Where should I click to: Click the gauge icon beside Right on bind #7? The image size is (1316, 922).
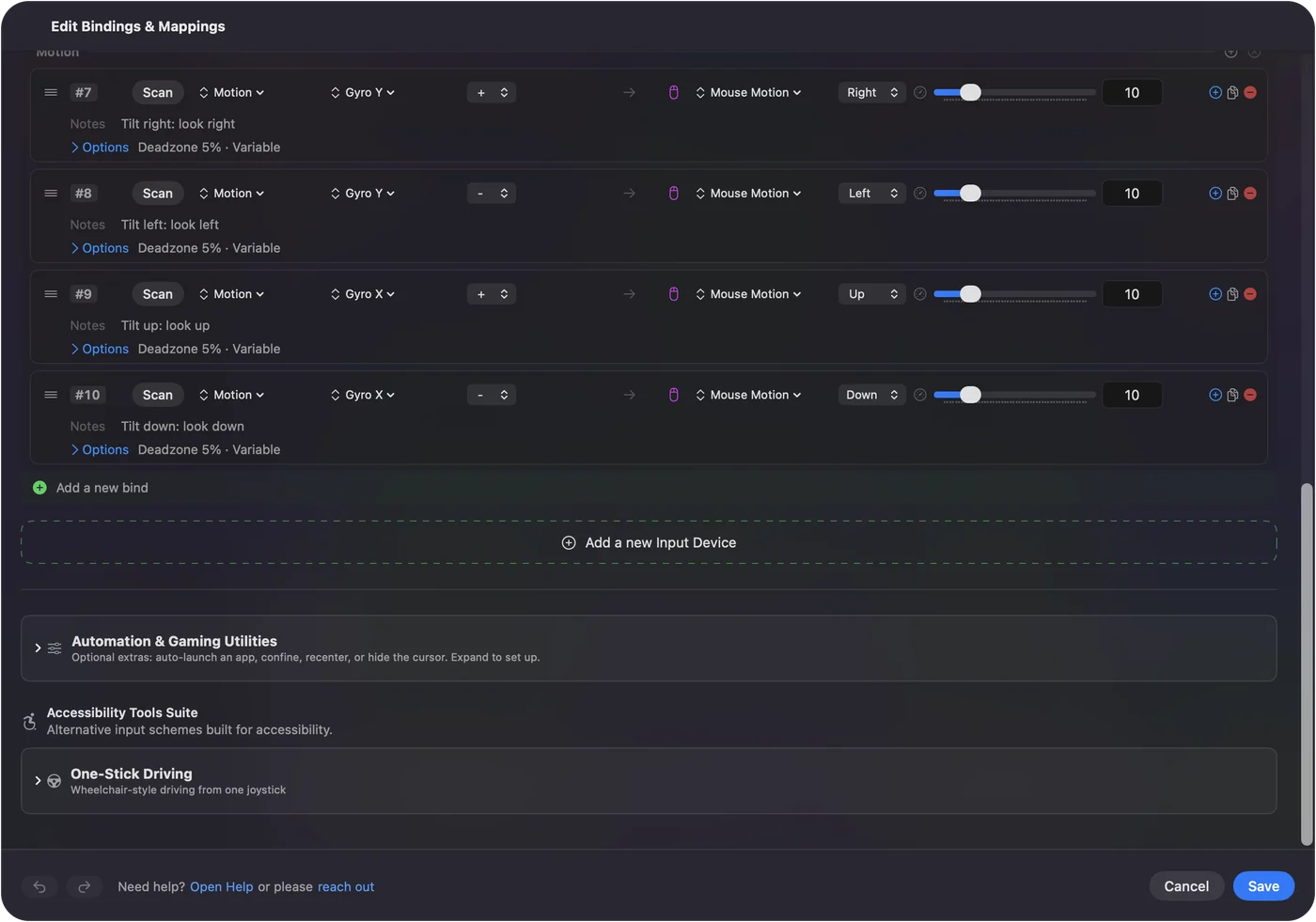[x=920, y=92]
